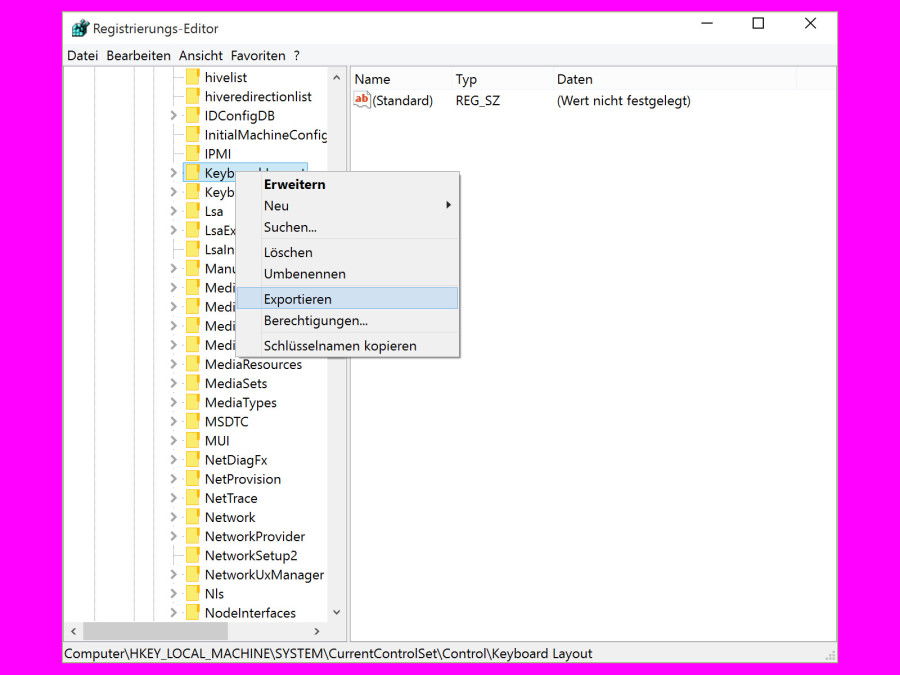Click the MUI folder icon
This screenshot has width=900, height=675.
click(x=192, y=440)
